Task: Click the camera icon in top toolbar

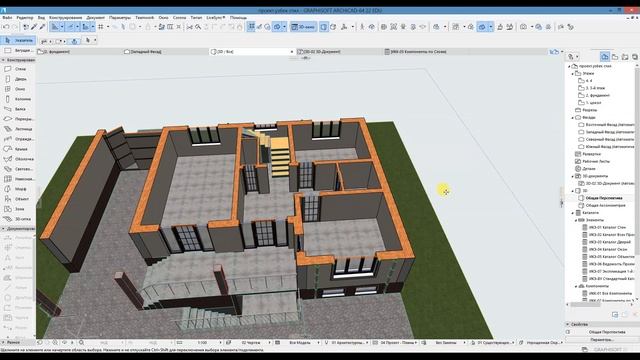Action: pyautogui.click(x=523, y=27)
